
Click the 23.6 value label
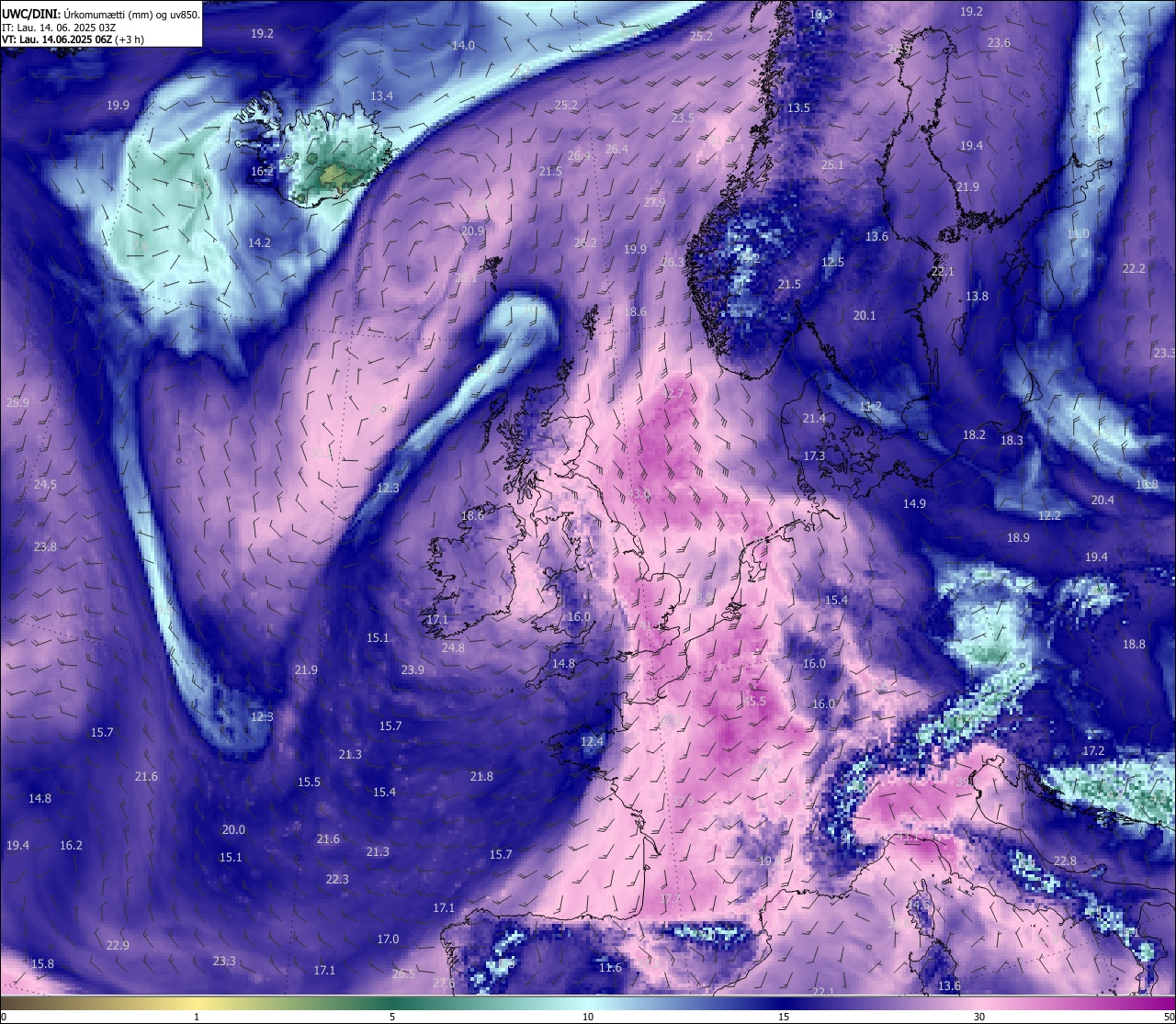coord(999,43)
